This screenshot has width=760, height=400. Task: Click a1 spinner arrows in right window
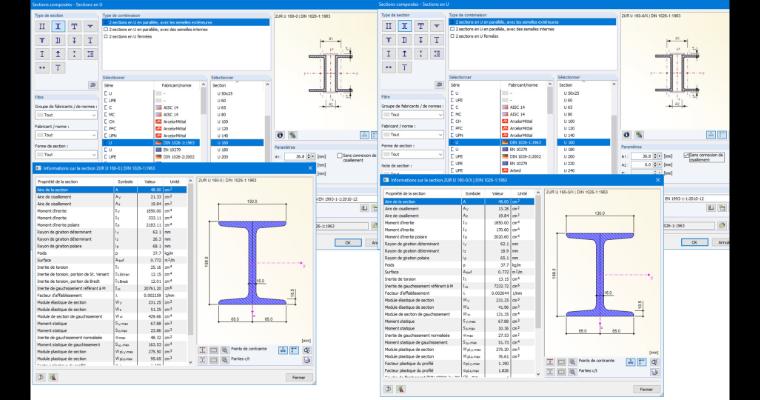657,156
